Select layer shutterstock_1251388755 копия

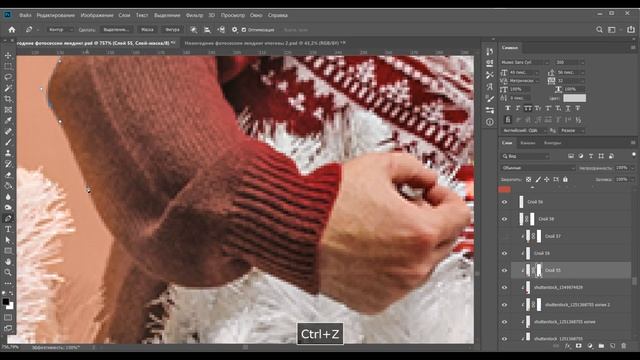(565, 322)
